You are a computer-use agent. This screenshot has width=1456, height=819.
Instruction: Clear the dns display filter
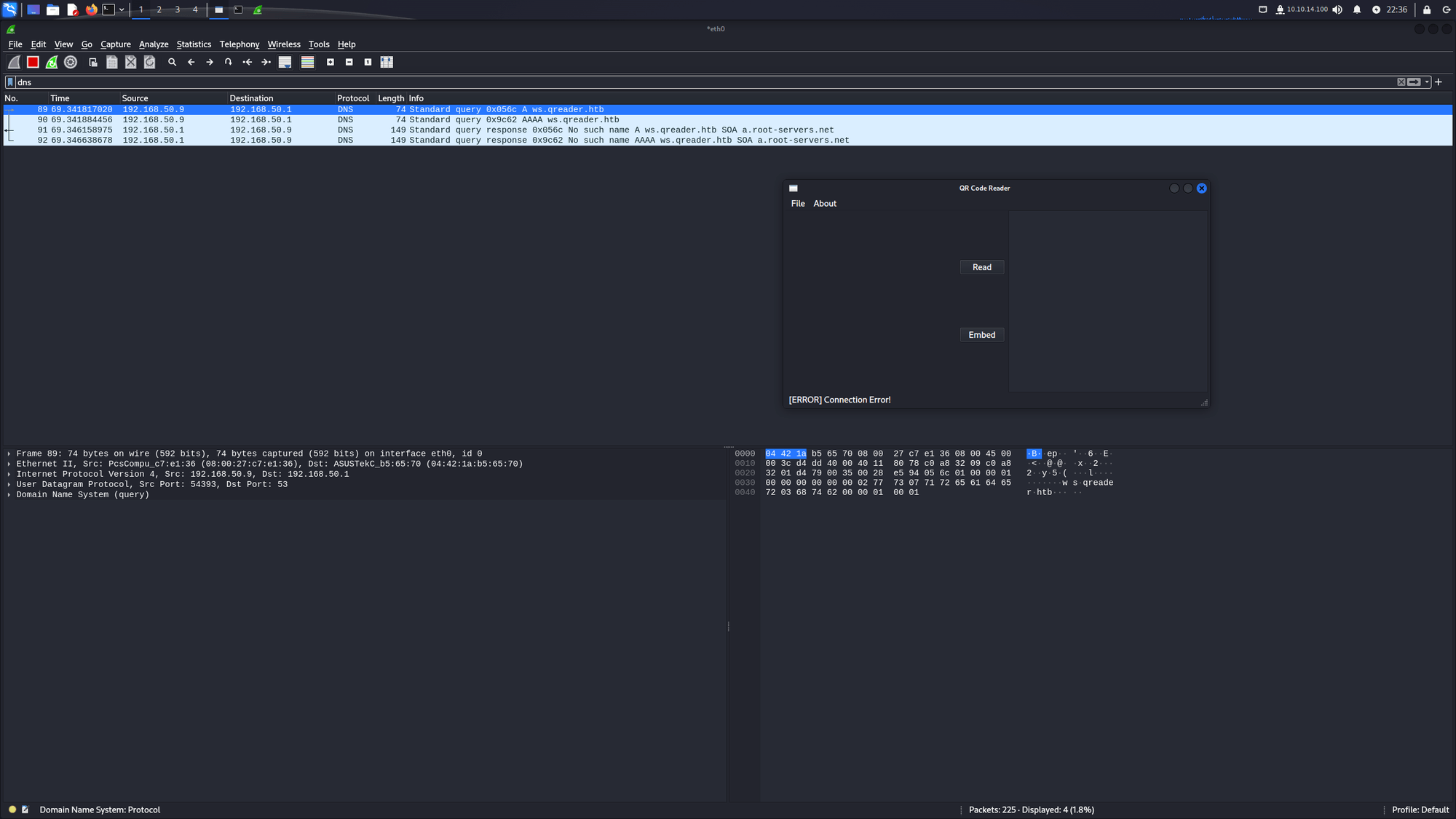tap(1401, 82)
